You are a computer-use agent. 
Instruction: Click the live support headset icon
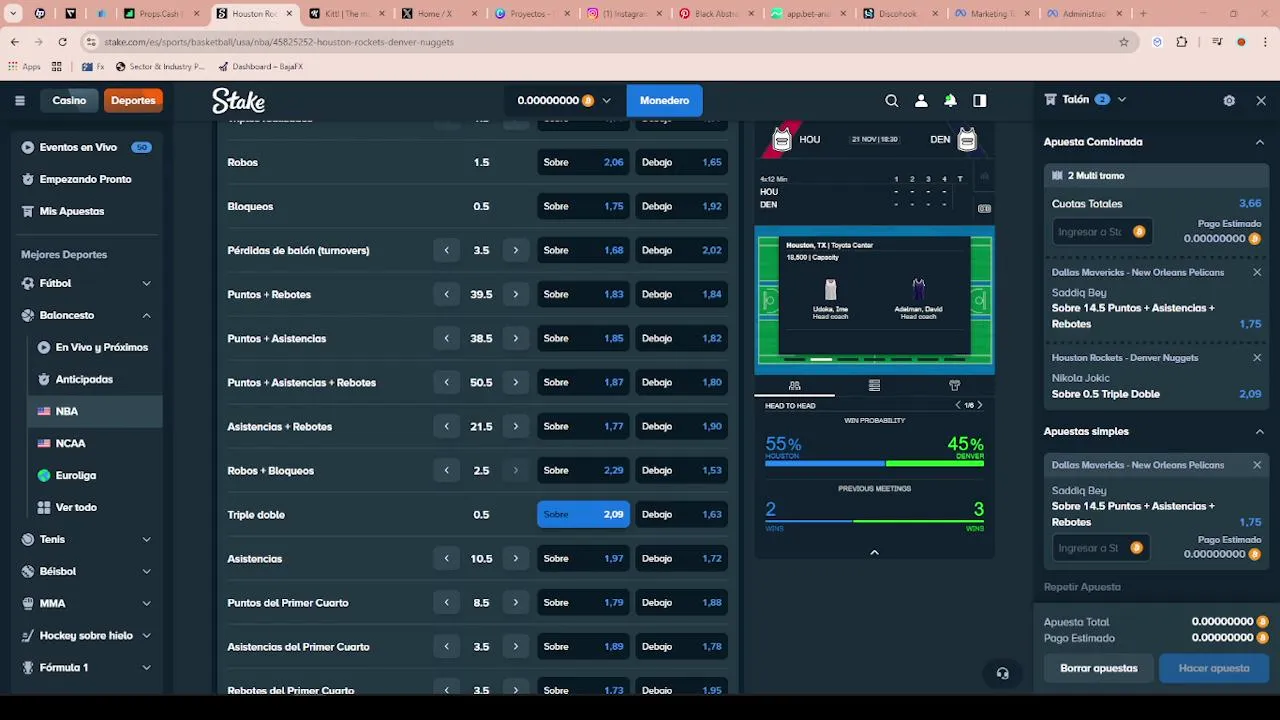click(1002, 674)
